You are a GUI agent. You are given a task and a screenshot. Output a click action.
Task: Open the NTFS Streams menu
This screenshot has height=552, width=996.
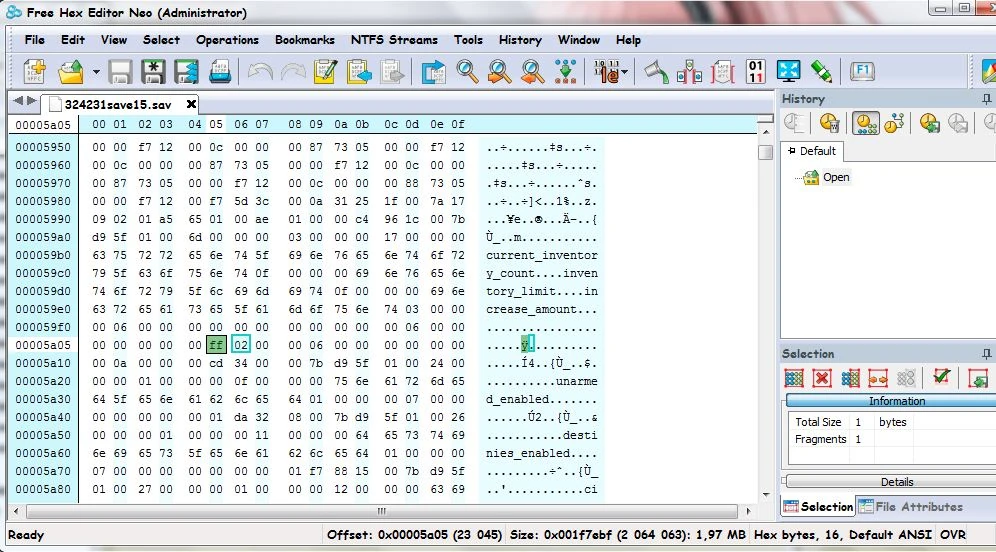(394, 39)
